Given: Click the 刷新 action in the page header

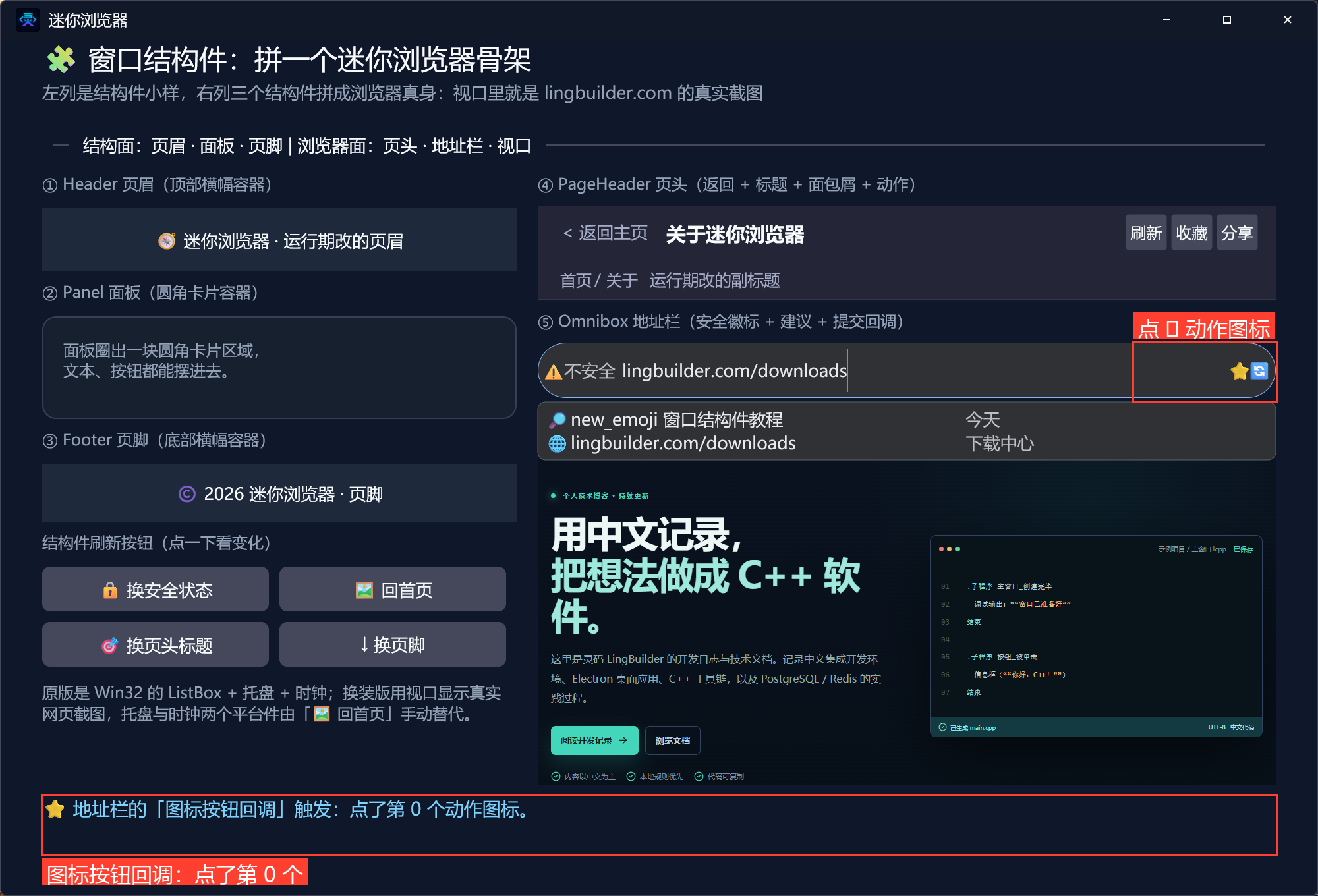Looking at the screenshot, I should click(1146, 233).
